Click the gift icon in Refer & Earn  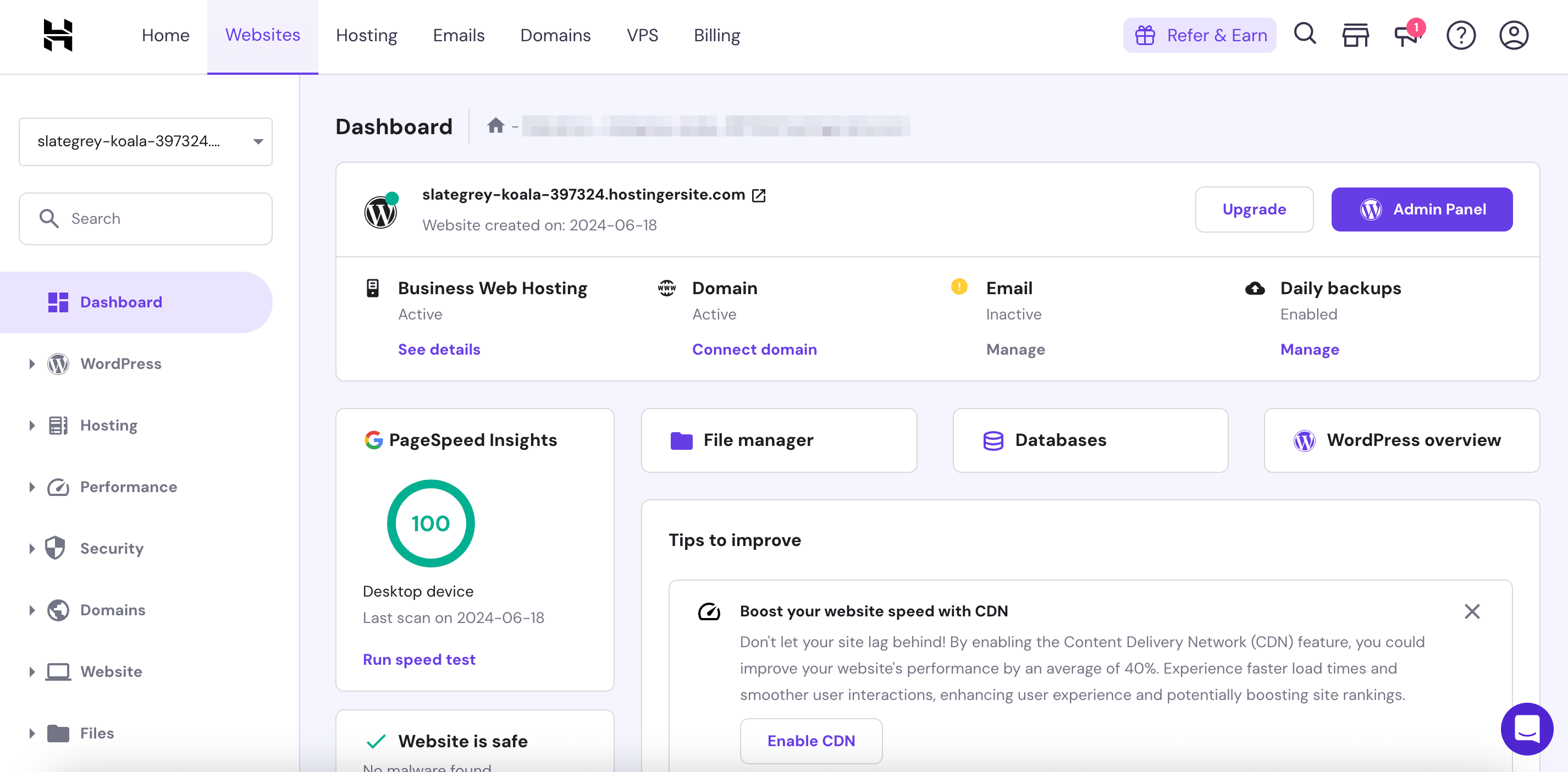click(1144, 35)
